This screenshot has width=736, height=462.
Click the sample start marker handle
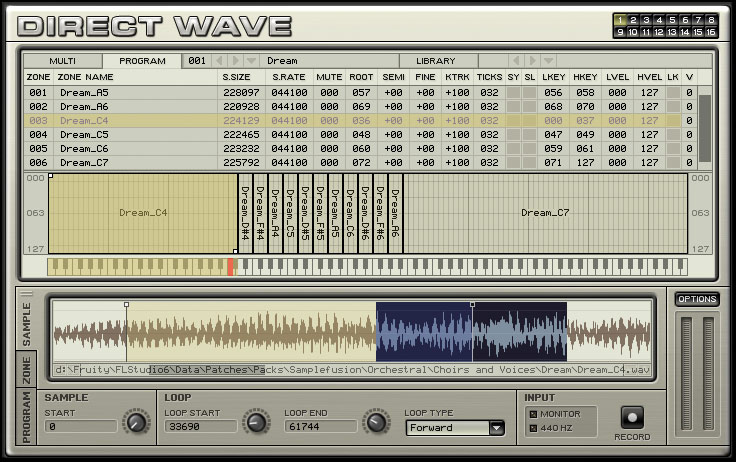[126, 305]
